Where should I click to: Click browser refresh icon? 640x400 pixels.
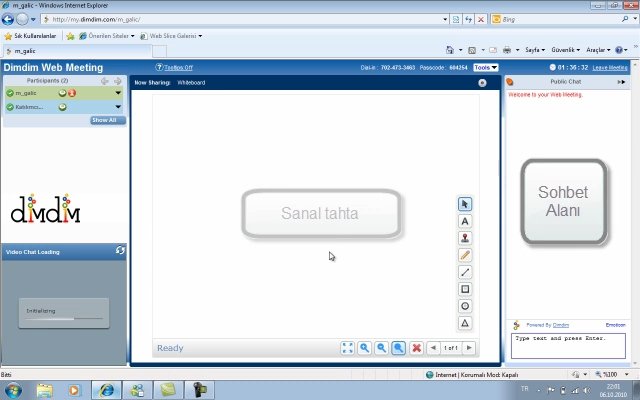pyautogui.click(x=469, y=19)
